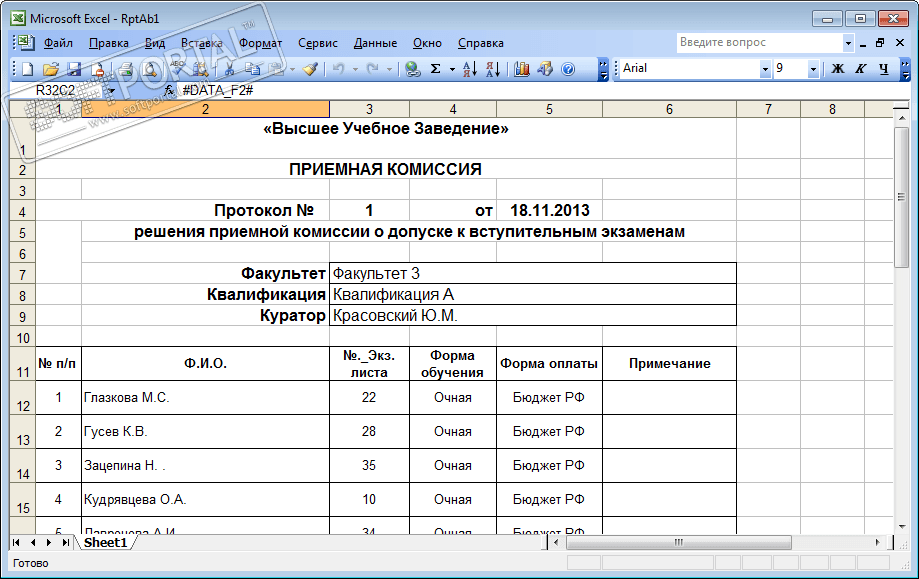Screen dimensions: 919x579
Task: Select the cell 'Глазкова М.С.'
Action: [x=206, y=397]
